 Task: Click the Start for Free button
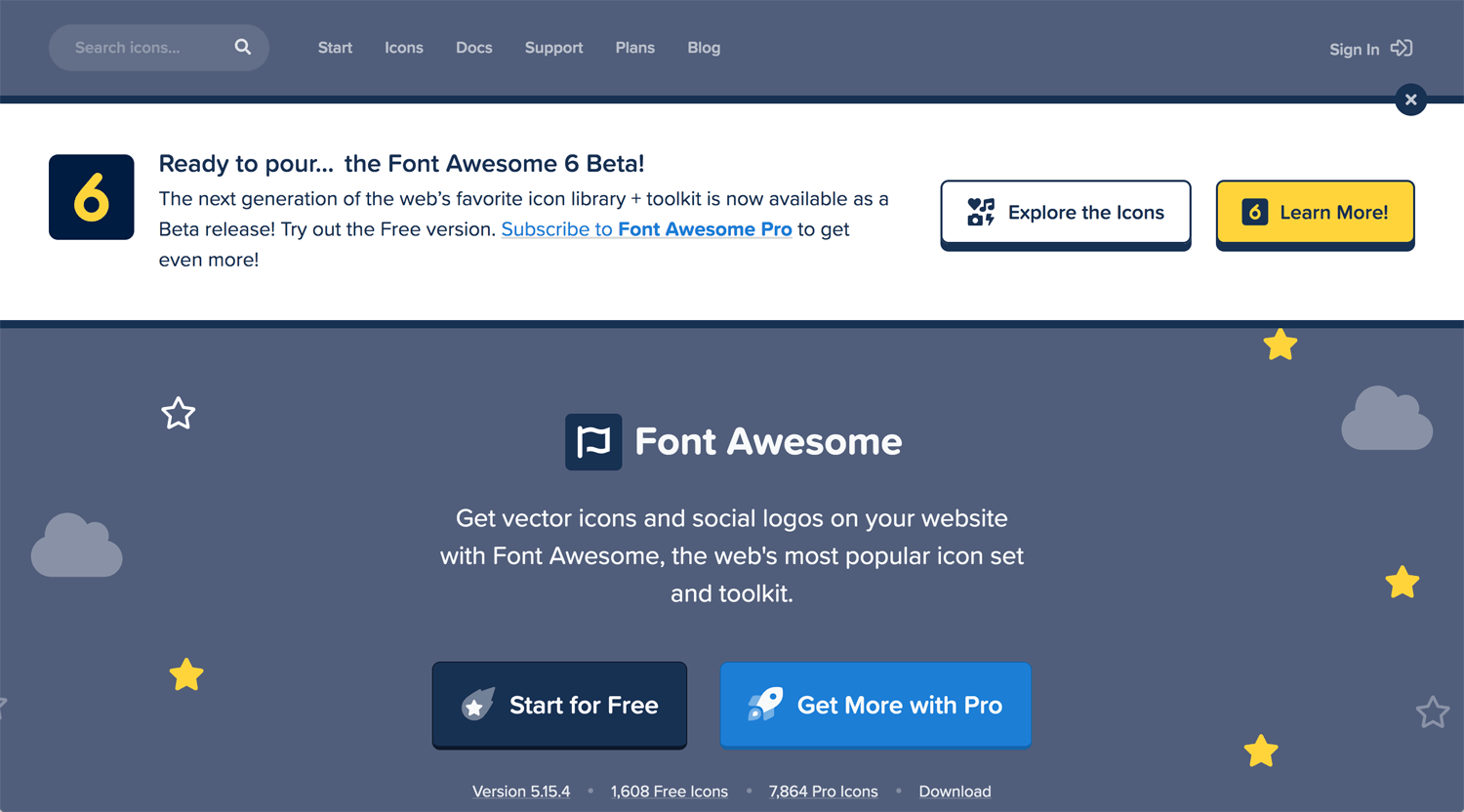(x=559, y=705)
